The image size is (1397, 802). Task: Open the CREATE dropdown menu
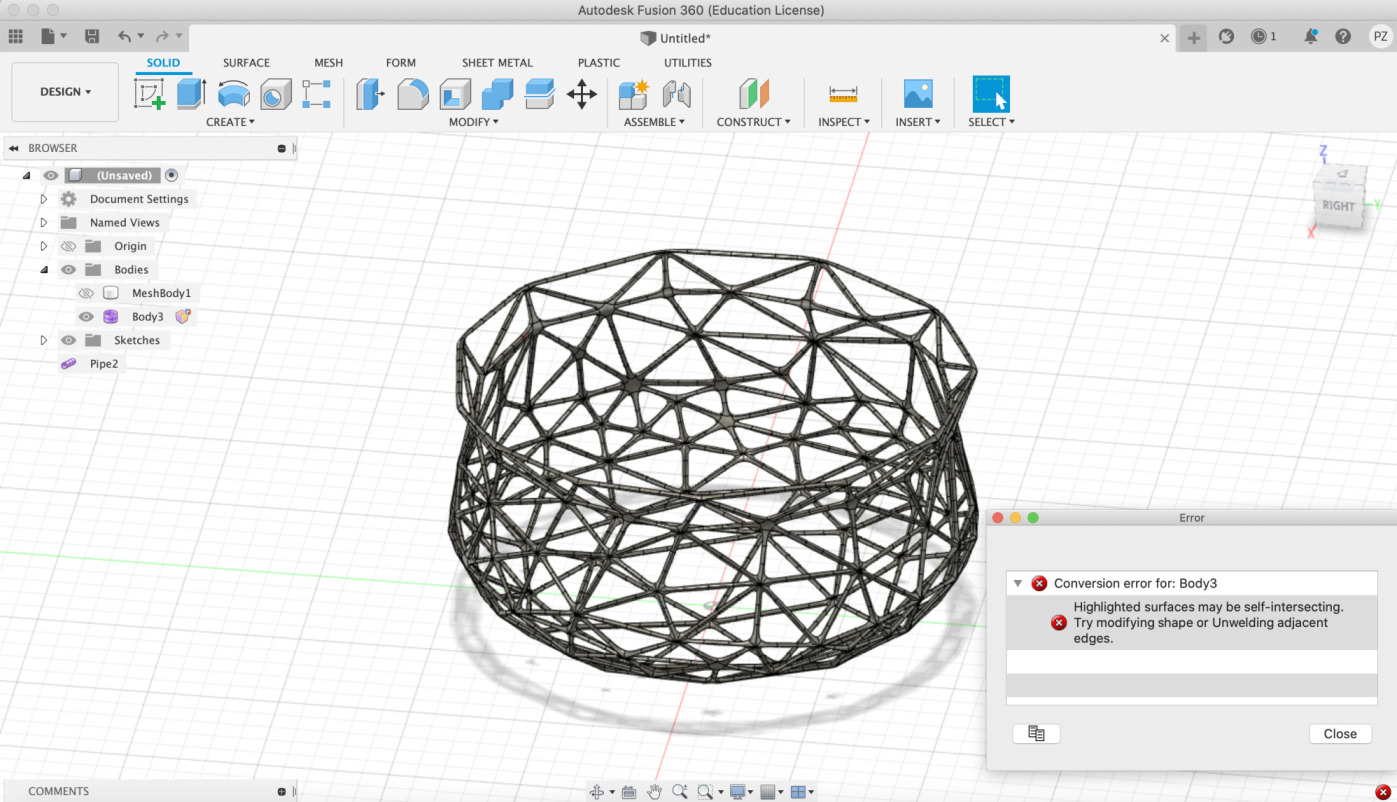pos(230,122)
